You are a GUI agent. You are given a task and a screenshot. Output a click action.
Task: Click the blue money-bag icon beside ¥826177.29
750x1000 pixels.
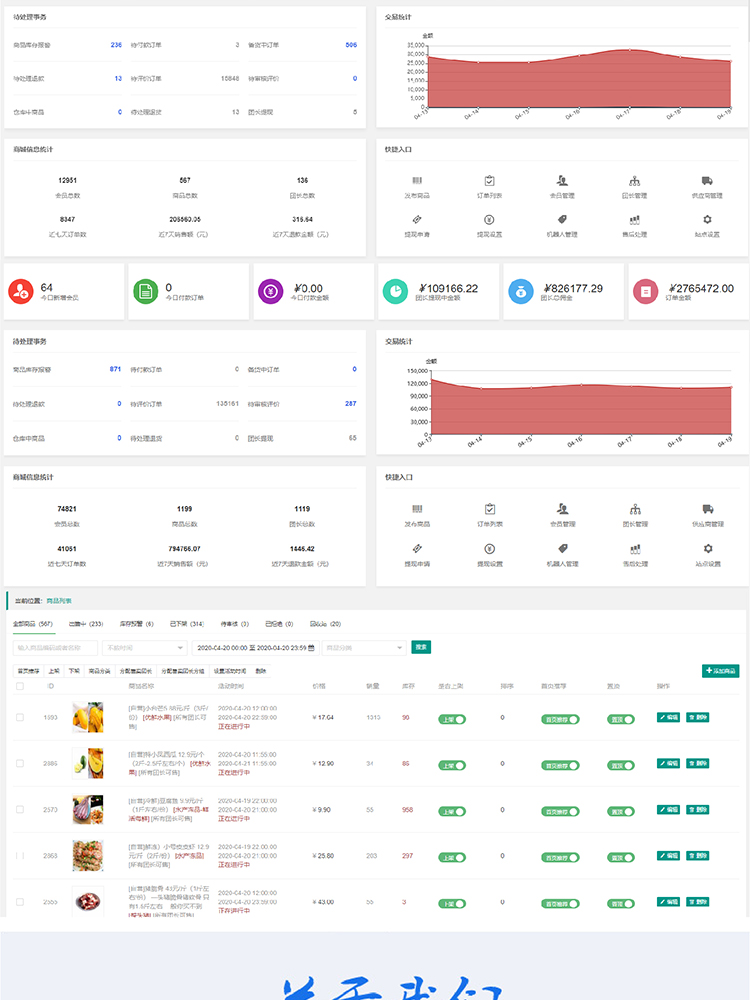click(520, 291)
